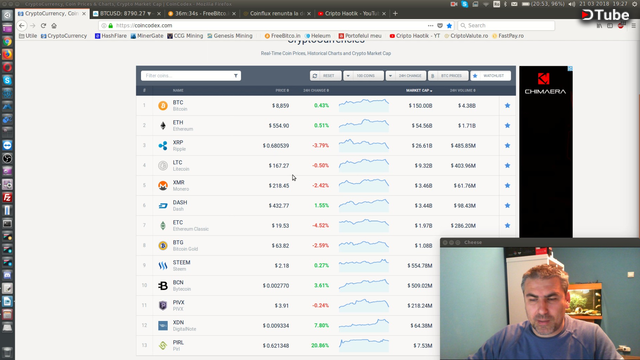Screen dimensions: 640x360
Task: Toggle watchlist star for LTC
Action: (x=507, y=166)
